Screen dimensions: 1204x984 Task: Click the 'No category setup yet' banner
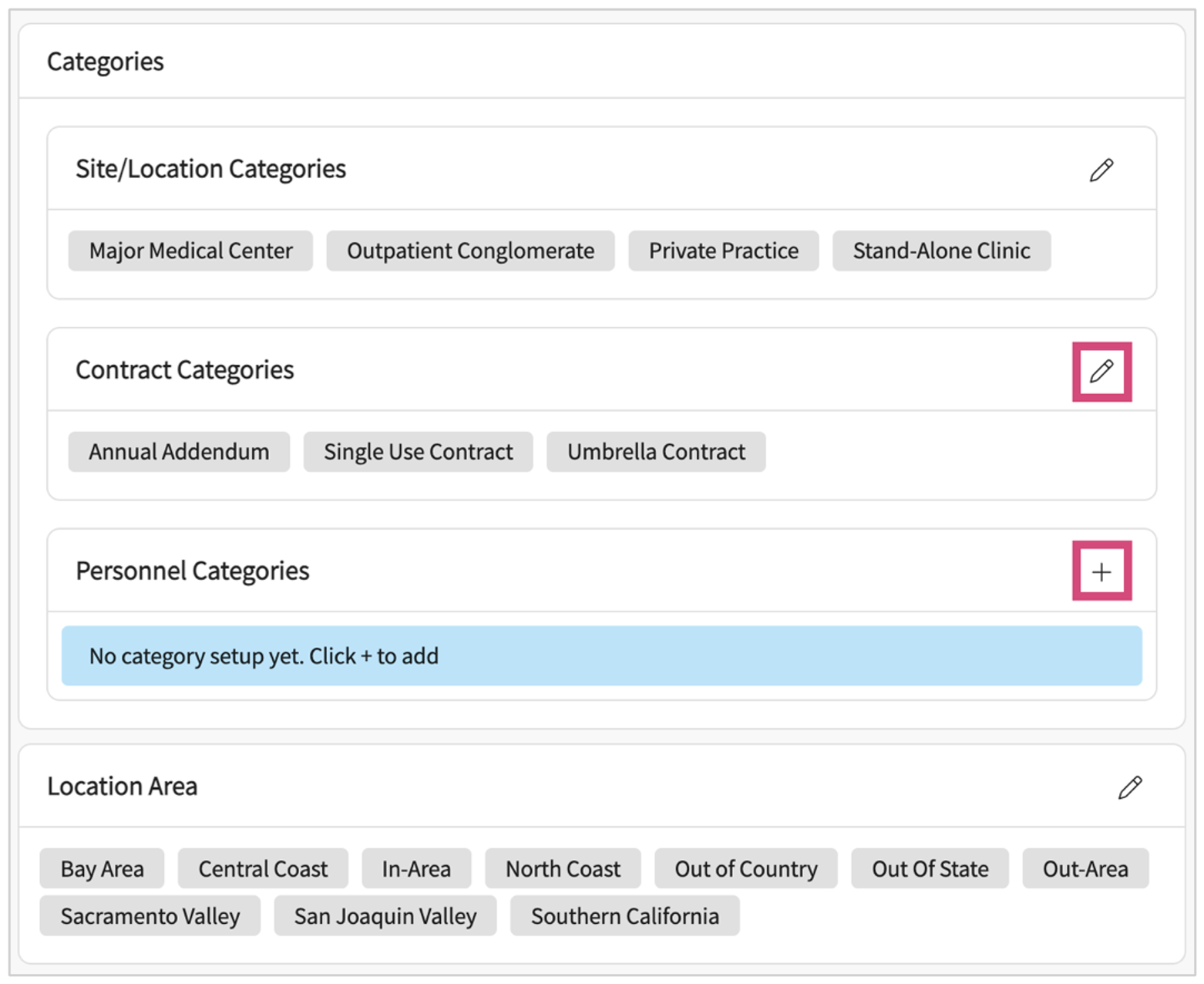[601, 656]
